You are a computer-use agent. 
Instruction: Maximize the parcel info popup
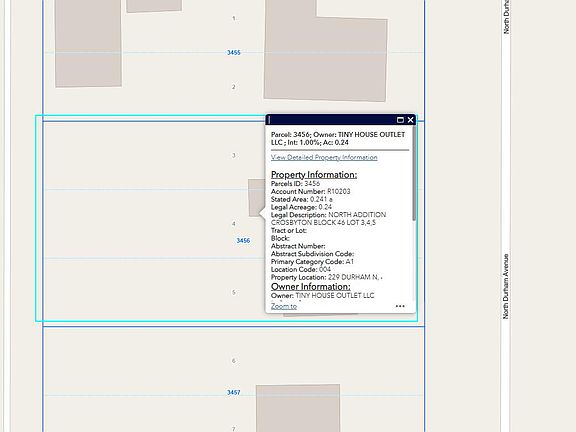[x=400, y=120]
